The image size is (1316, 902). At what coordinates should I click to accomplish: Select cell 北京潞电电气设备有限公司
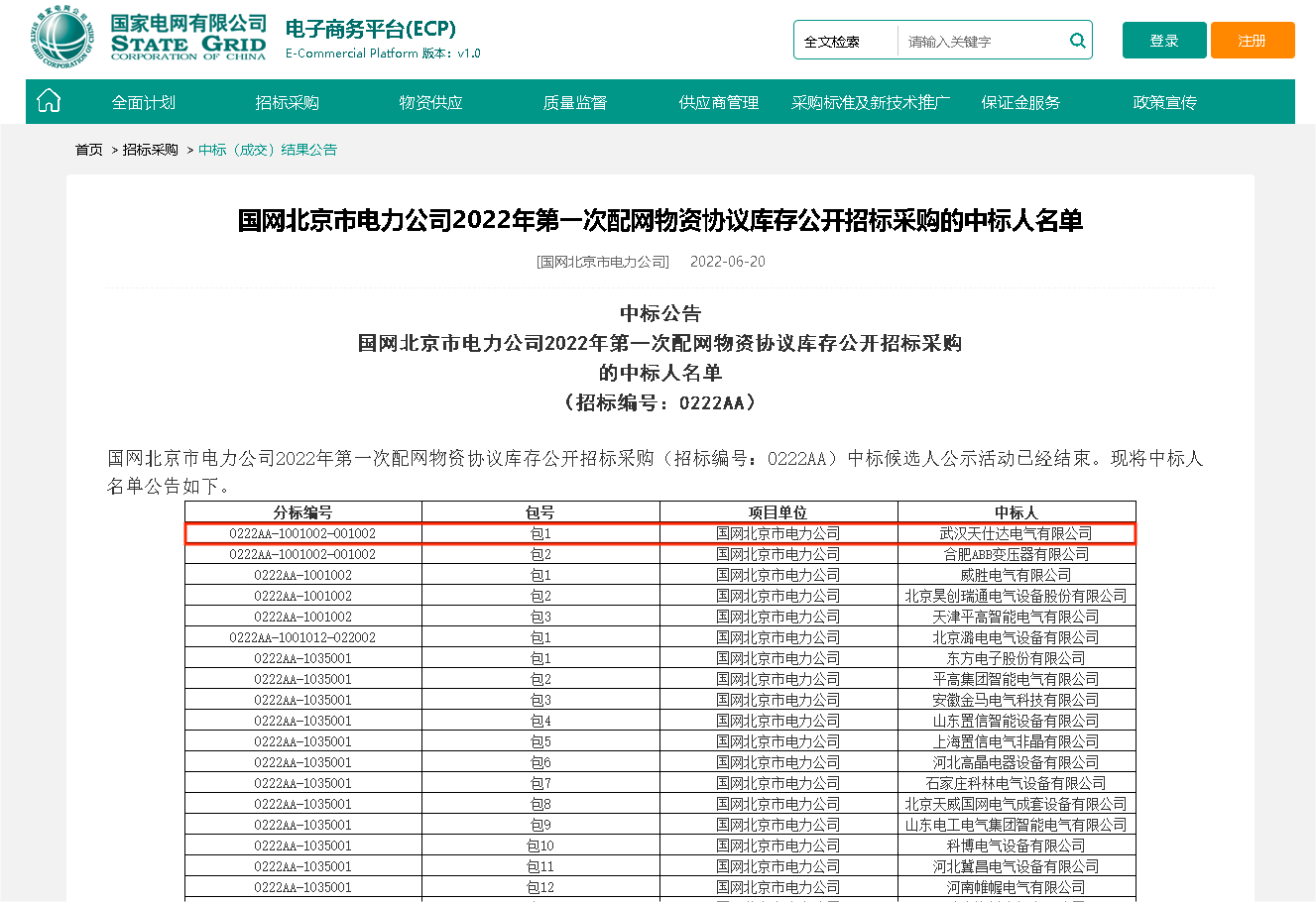[1017, 637]
